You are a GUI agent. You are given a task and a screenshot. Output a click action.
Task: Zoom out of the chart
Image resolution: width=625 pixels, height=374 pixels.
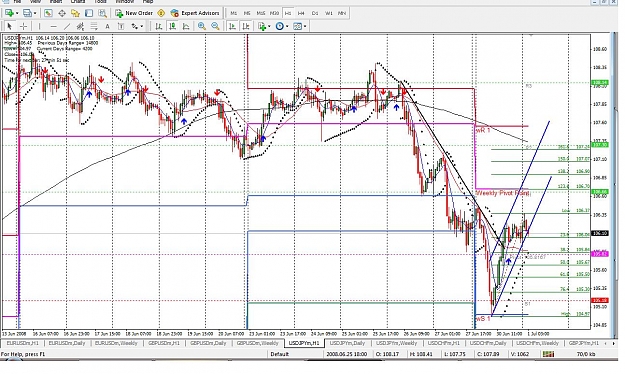click(x=215, y=26)
